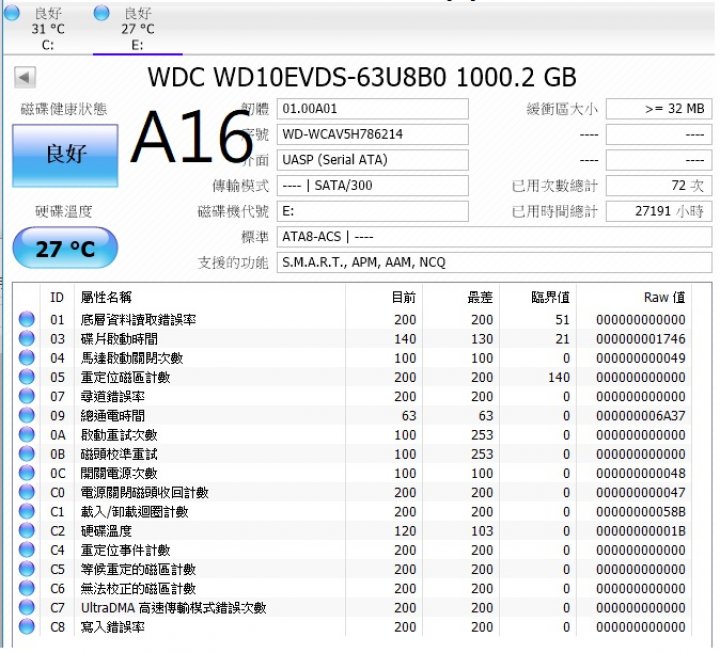Click the status orb for attribute 01
The image size is (720, 653).
tap(27, 319)
